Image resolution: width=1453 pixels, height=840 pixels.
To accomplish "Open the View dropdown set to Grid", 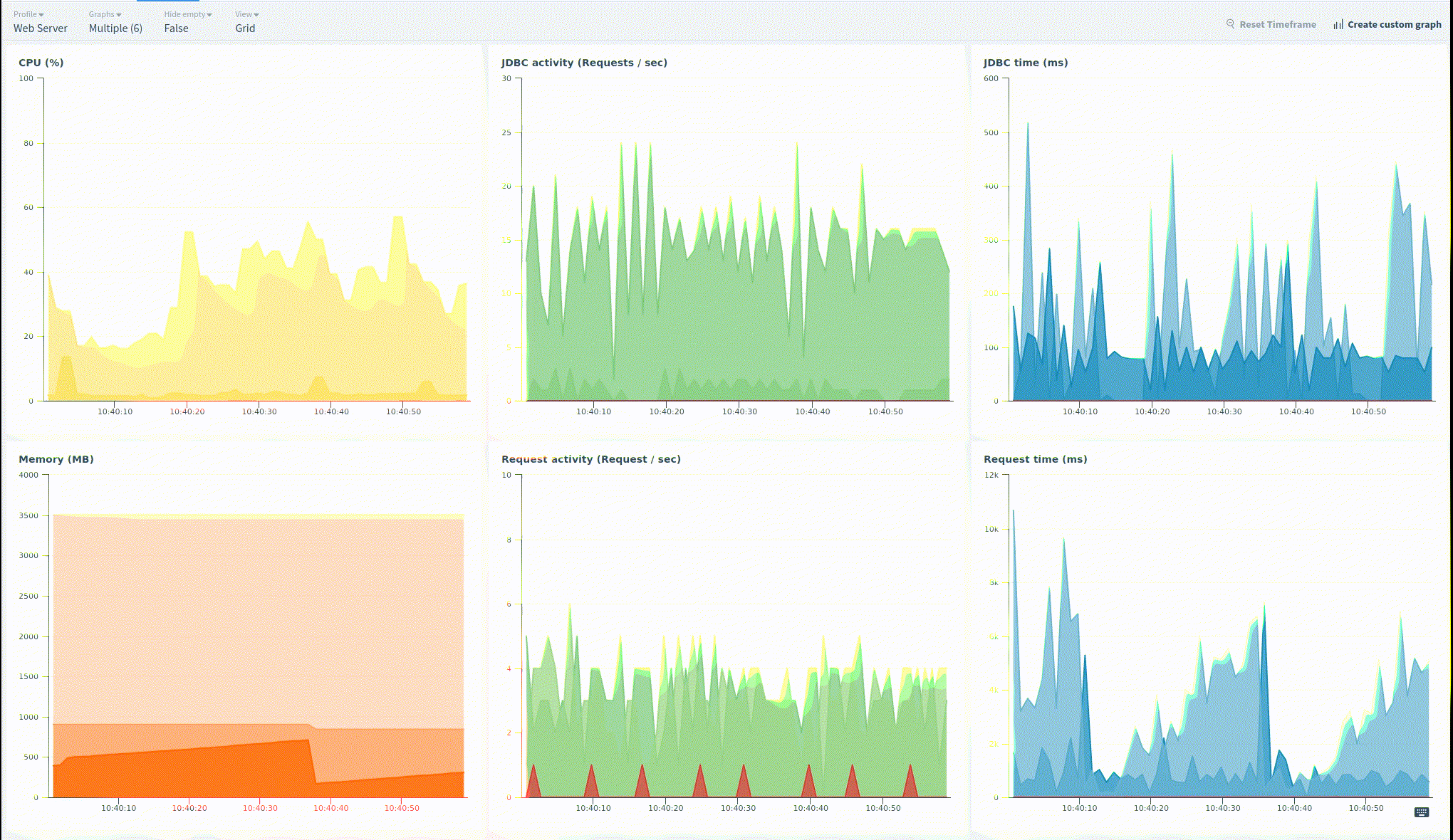I will click(x=246, y=22).
